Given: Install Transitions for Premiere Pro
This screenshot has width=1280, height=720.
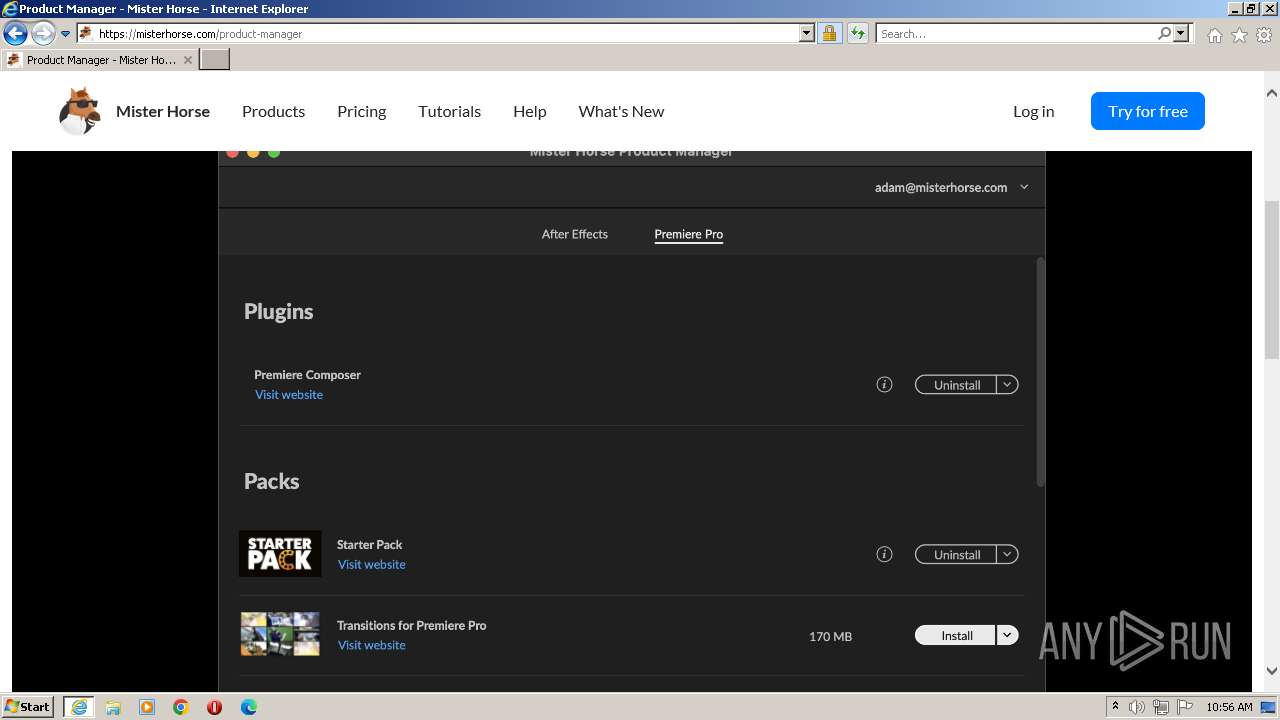Looking at the screenshot, I should click(x=956, y=635).
